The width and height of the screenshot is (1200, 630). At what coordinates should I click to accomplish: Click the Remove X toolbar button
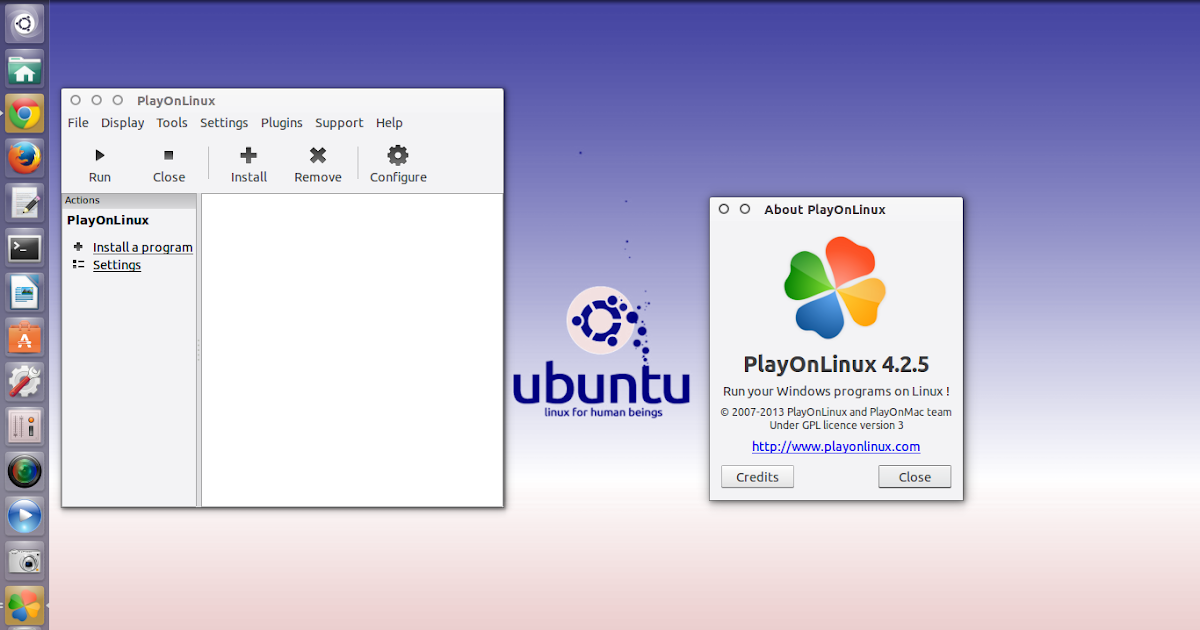(318, 165)
